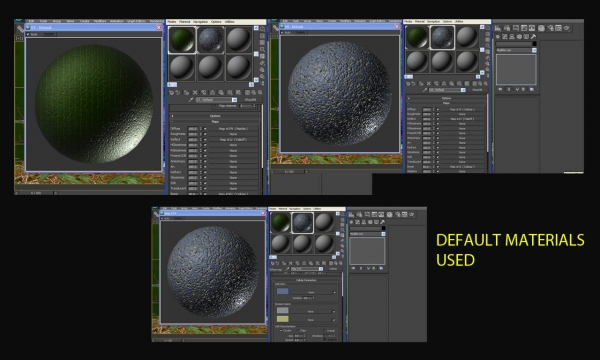The width and height of the screenshot is (600, 360).
Task: Select green sample slot in bottom material editor
Action: 280,223
